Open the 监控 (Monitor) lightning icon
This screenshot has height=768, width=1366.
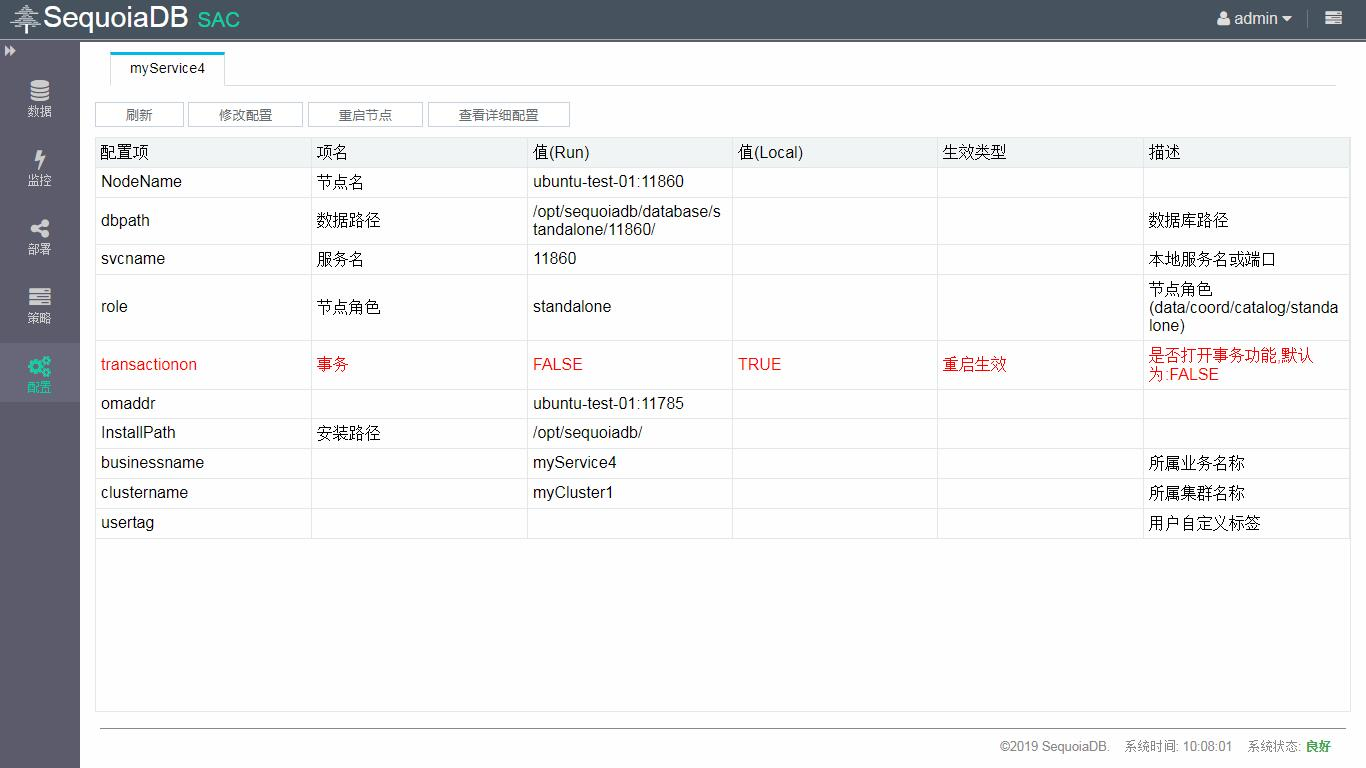click(39, 160)
